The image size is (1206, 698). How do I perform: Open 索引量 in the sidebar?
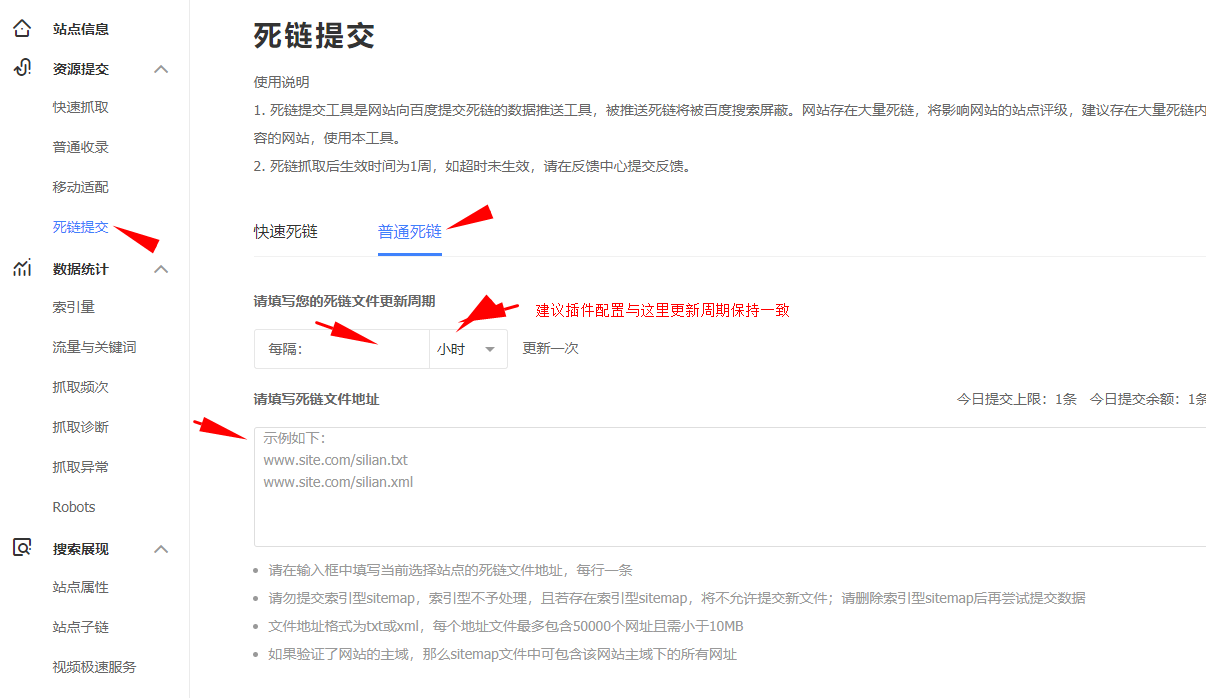click(x=74, y=307)
